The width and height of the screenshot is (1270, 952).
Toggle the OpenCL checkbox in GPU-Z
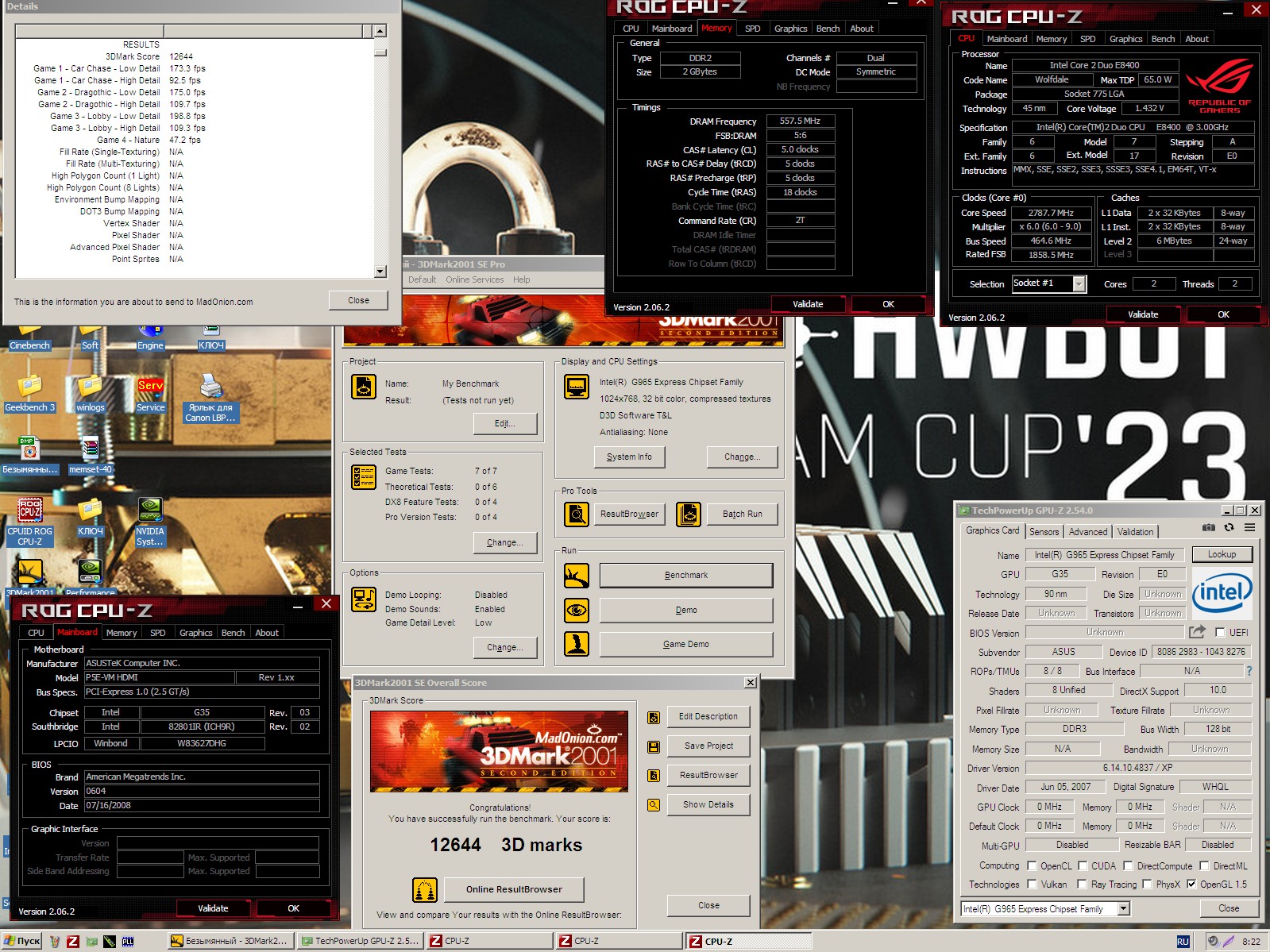point(1032,866)
